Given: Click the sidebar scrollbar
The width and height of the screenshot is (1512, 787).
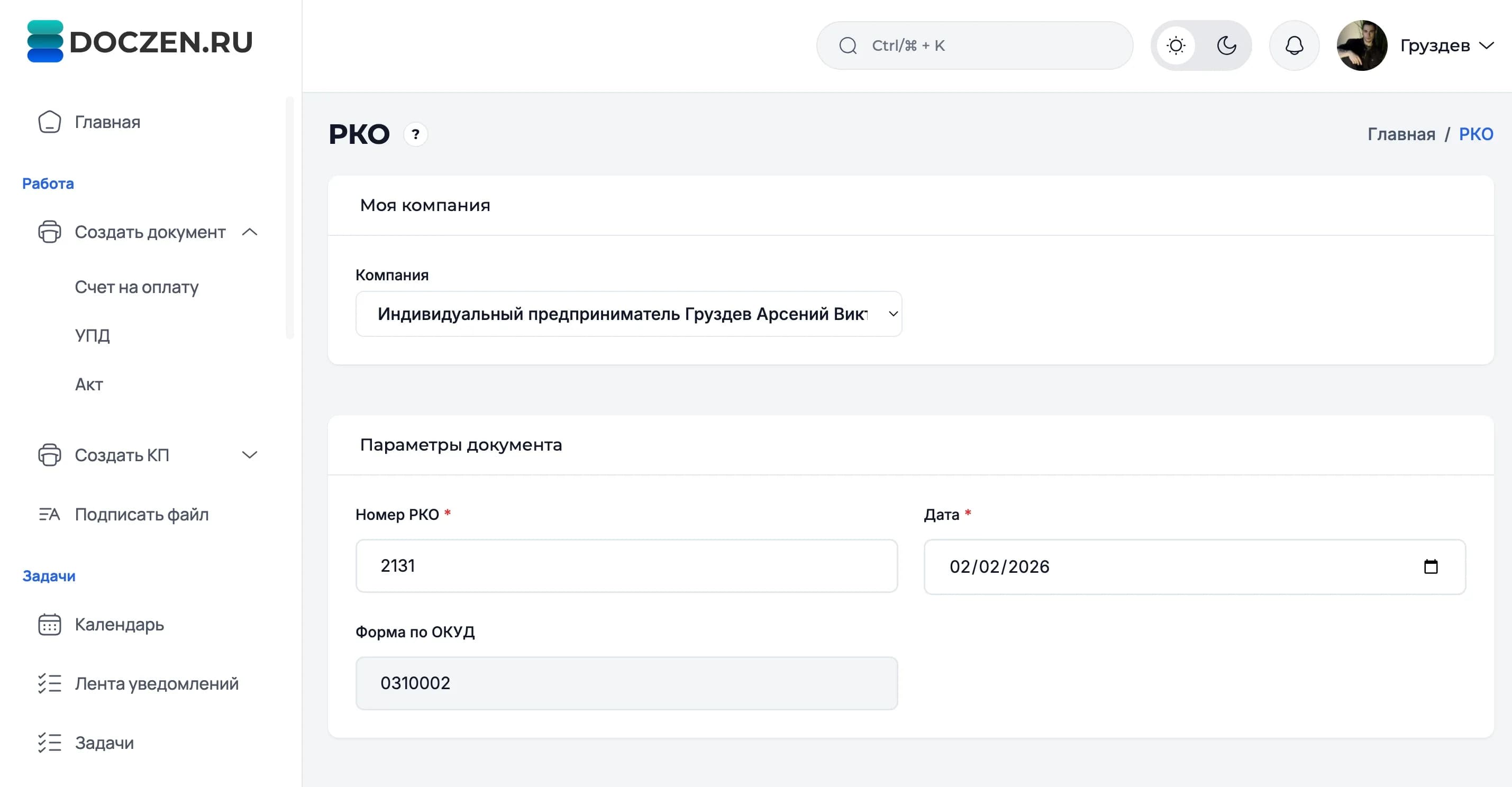Looking at the screenshot, I should (289, 218).
